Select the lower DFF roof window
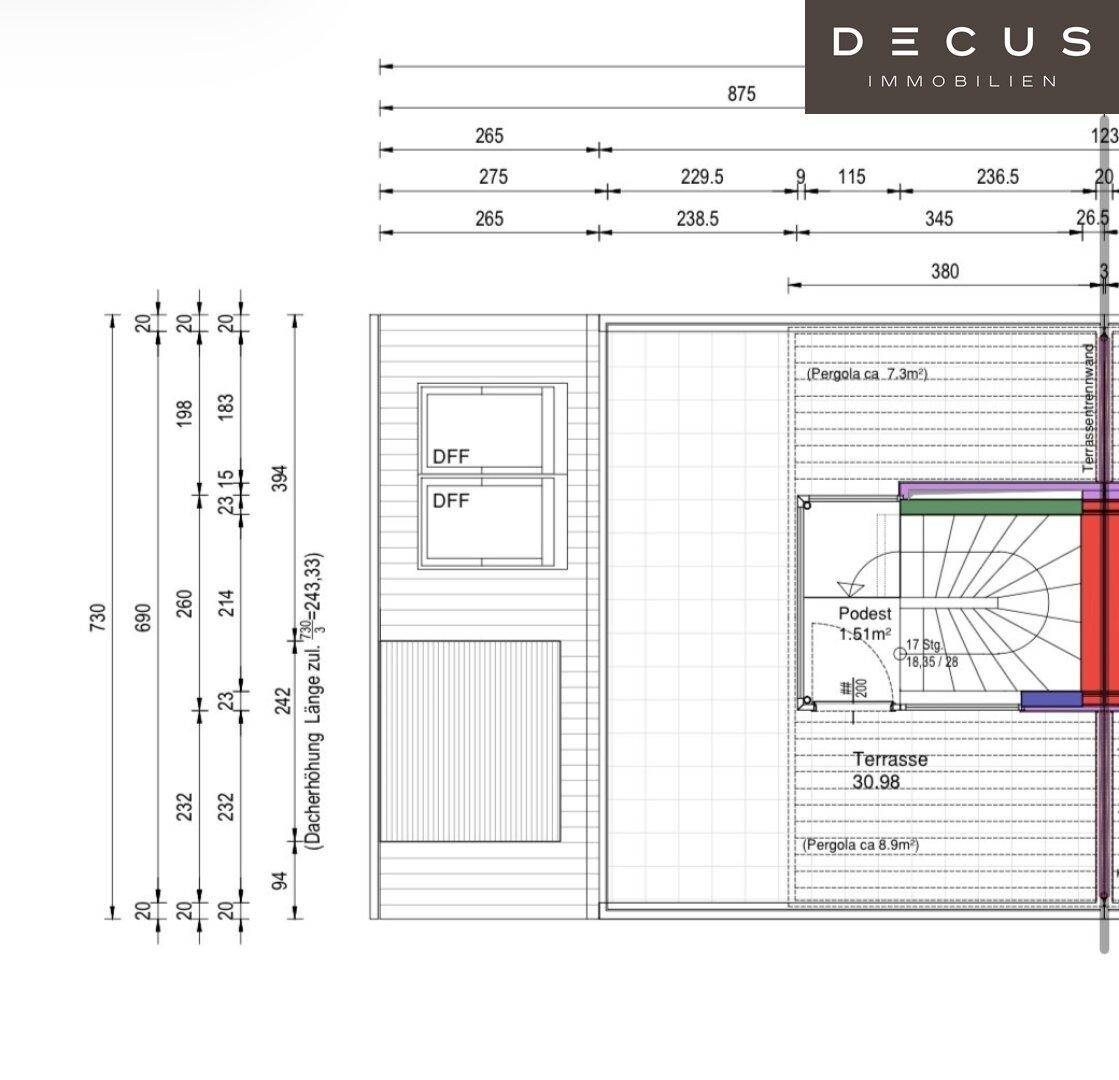Viewport: 1119px width, 1080px height. (x=492, y=522)
